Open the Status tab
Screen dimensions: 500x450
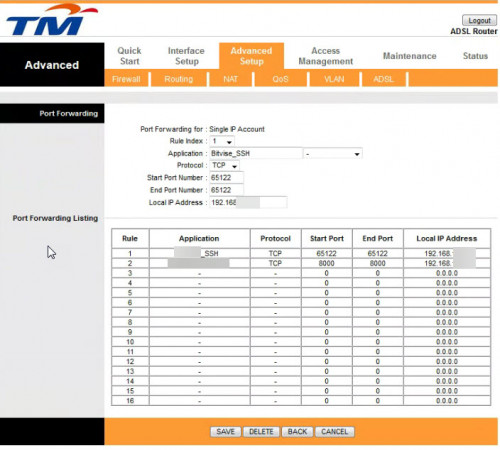475,56
